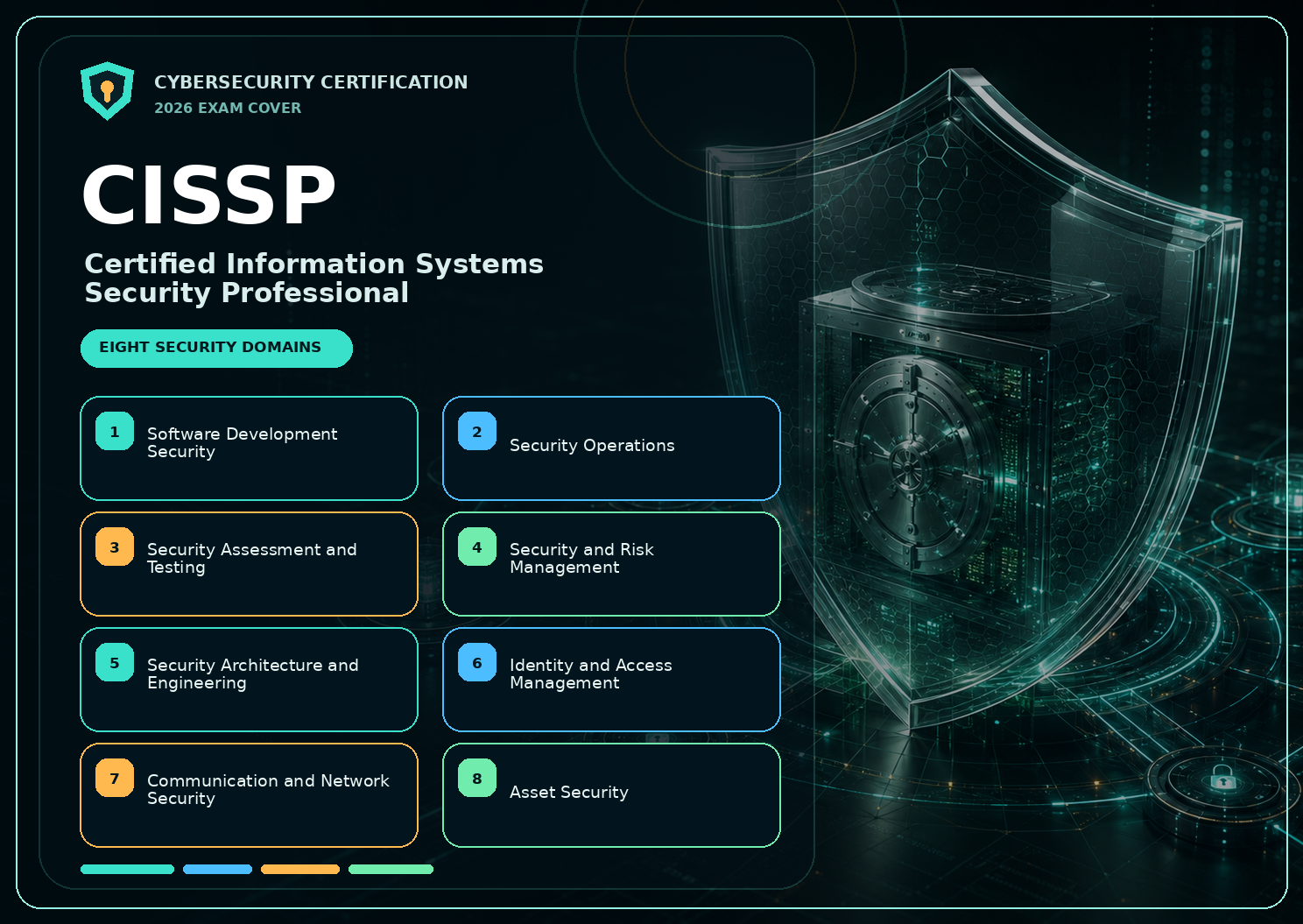This screenshot has width=1303, height=924.
Task: Open the Security and Risk Management card
Action: click(x=611, y=564)
